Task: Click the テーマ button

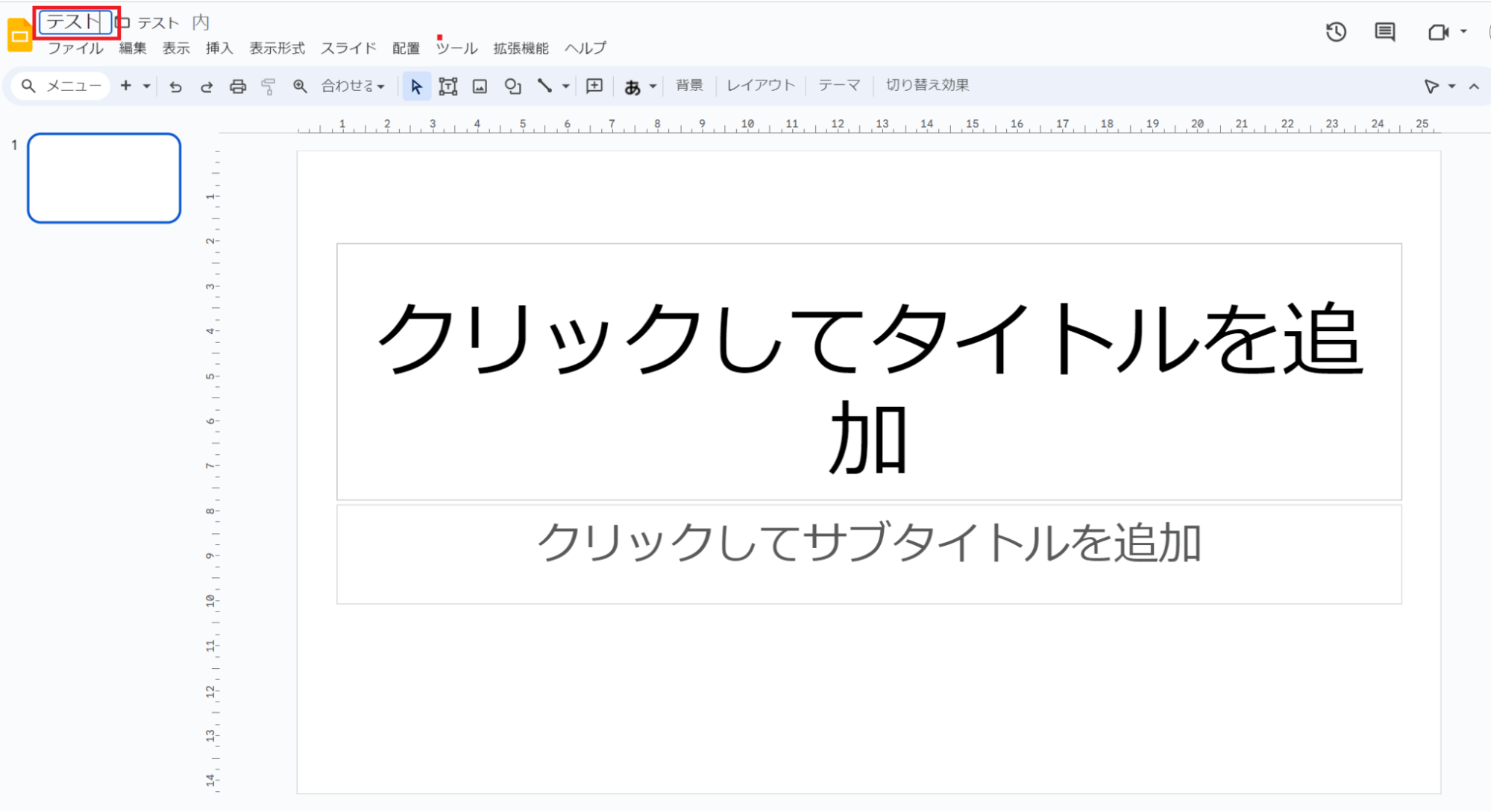Action: tap(839, 86)
